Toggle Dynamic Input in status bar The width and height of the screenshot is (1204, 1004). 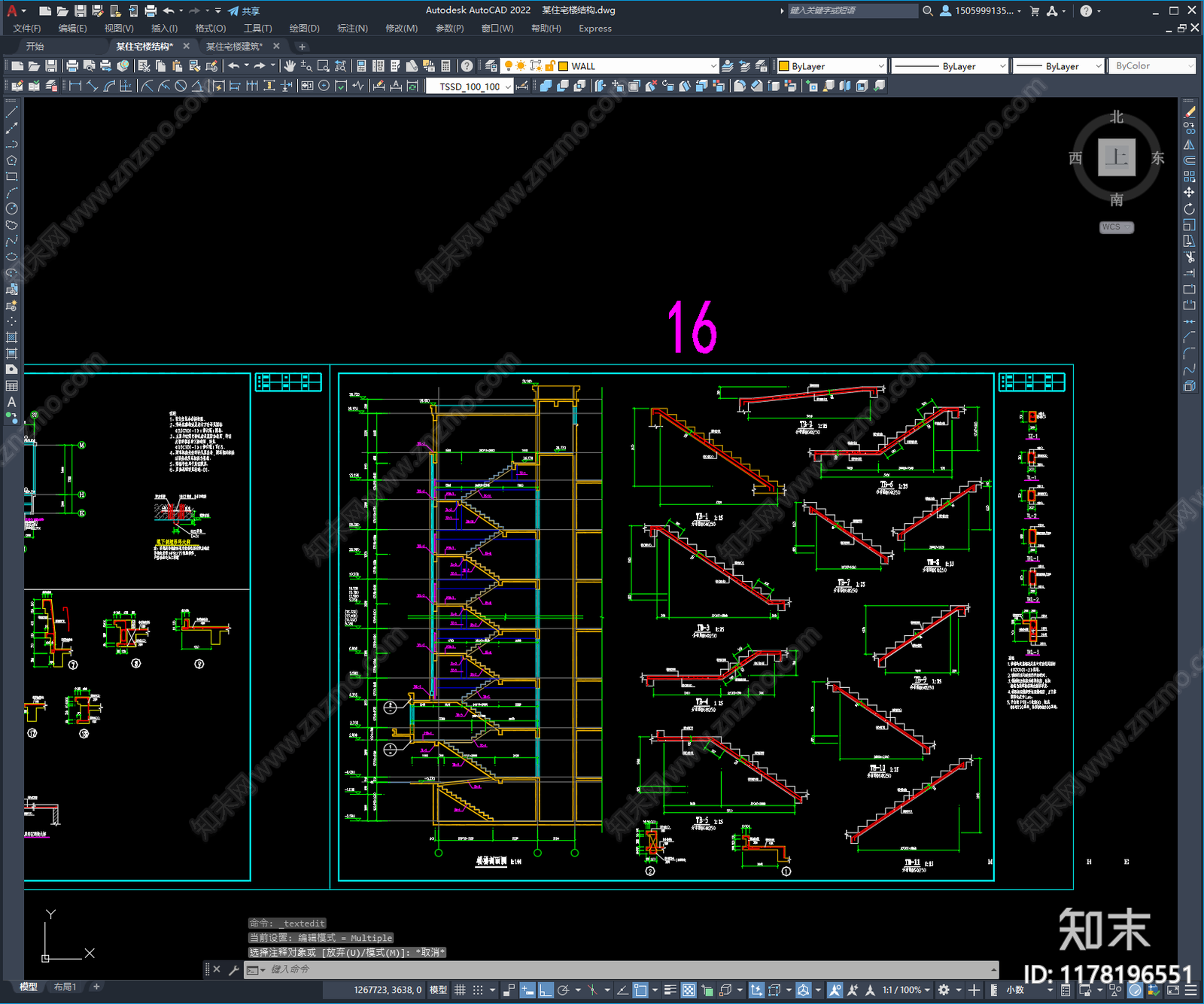[528, 990]
